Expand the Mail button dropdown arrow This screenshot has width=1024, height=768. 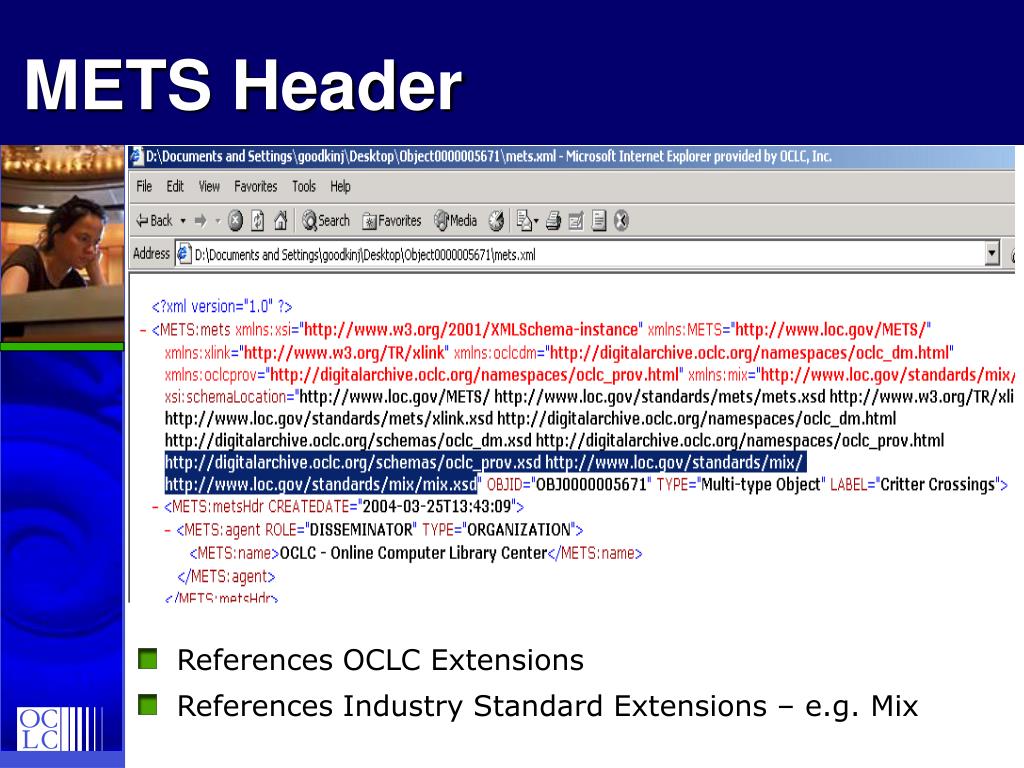click(536, 221)
